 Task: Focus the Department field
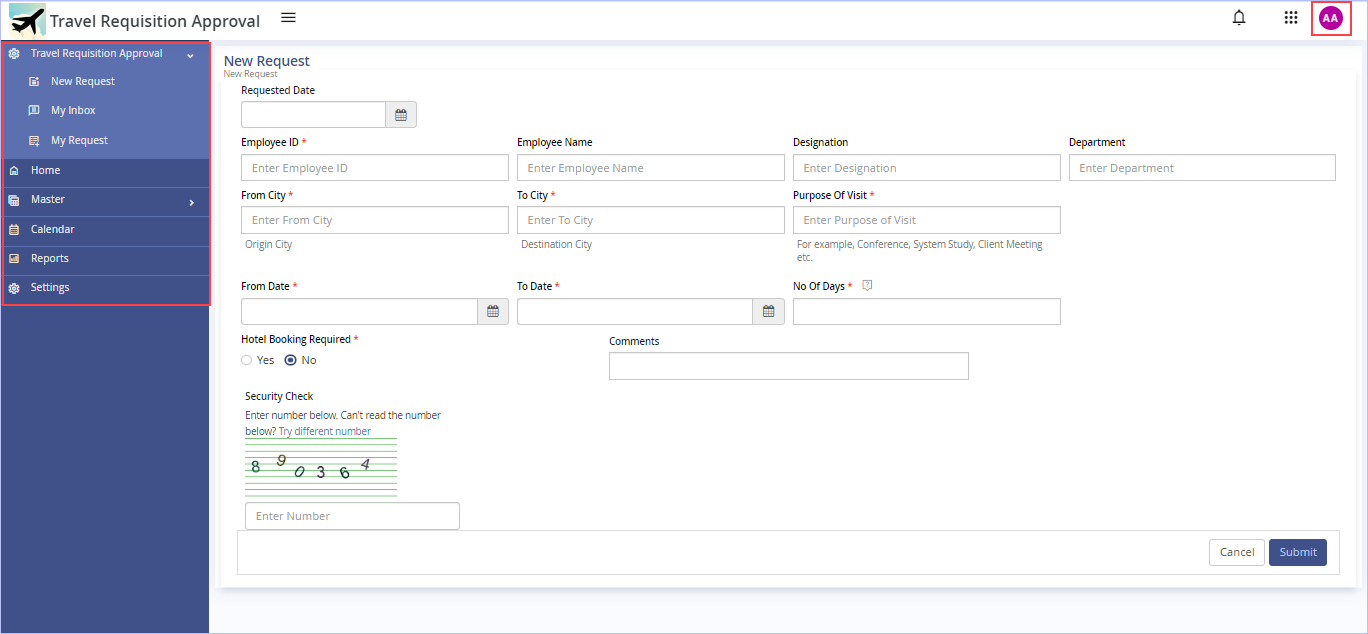coord(1202,168)
